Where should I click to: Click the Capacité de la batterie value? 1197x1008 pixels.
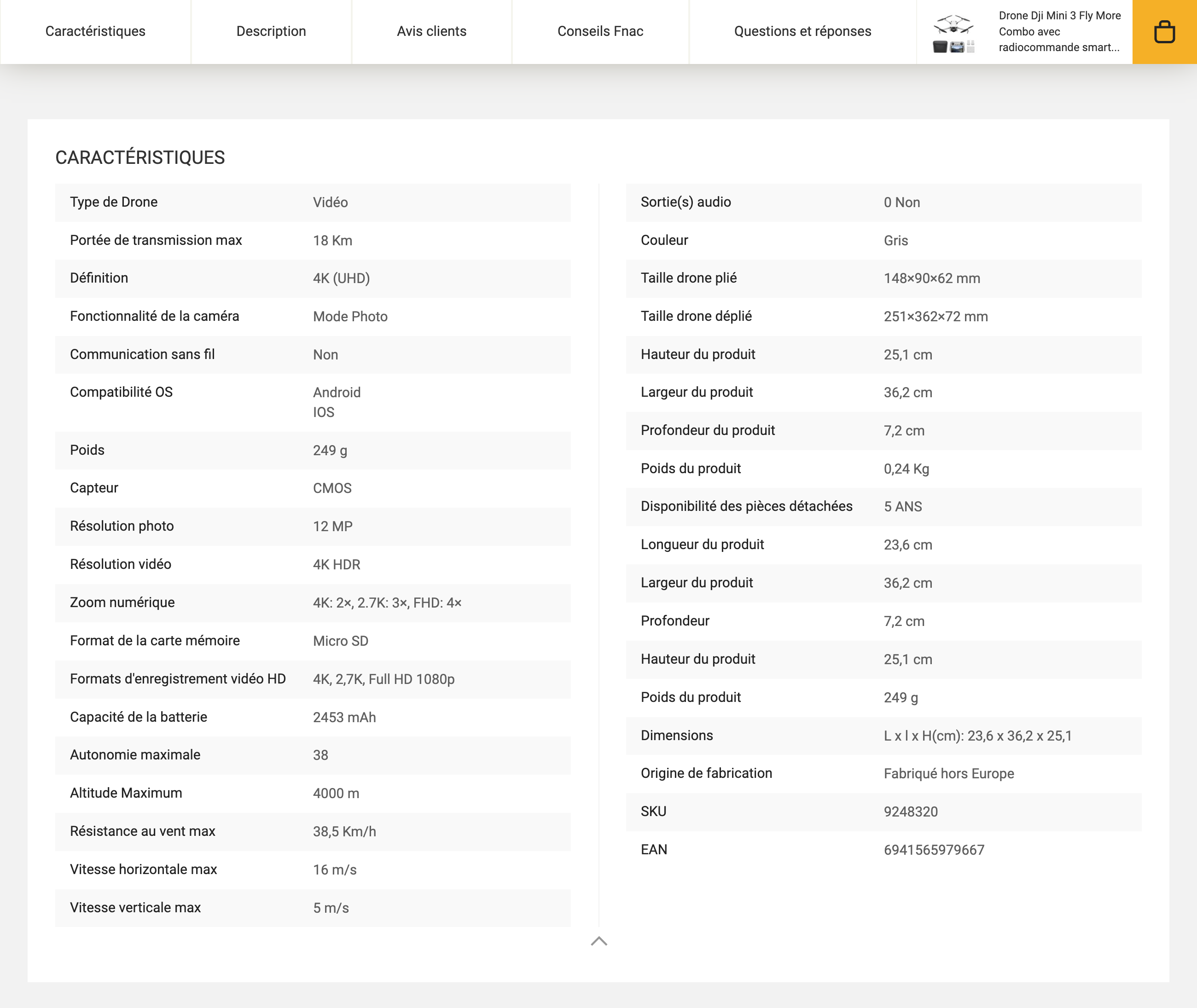344,717
